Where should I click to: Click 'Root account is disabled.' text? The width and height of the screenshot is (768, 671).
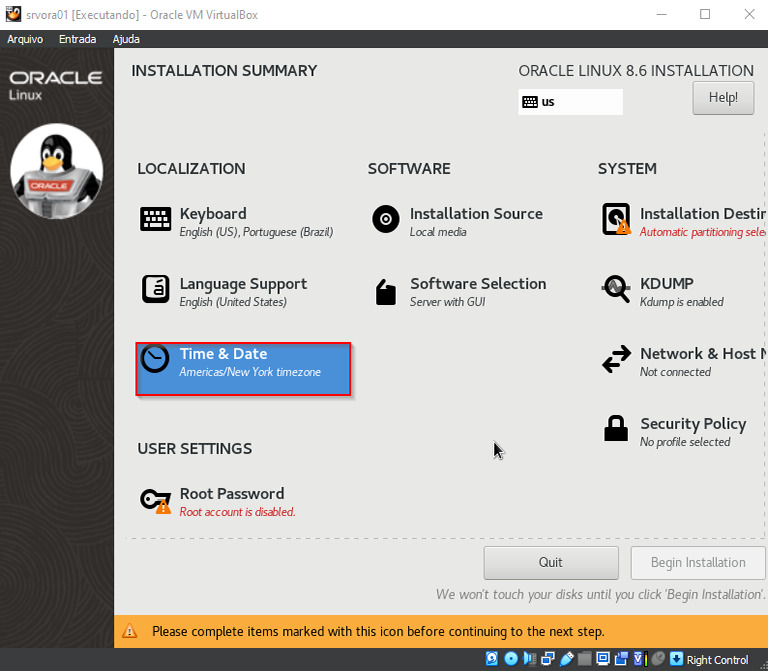pos(238,512)
